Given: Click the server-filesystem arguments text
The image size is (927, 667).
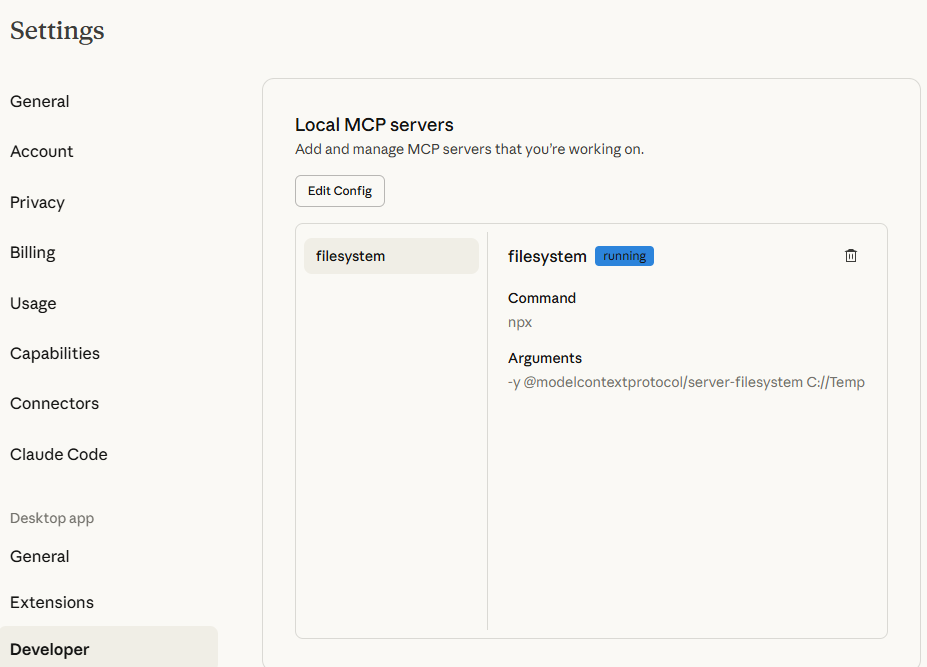Looking at the screenshot, I should click(686, 382).
